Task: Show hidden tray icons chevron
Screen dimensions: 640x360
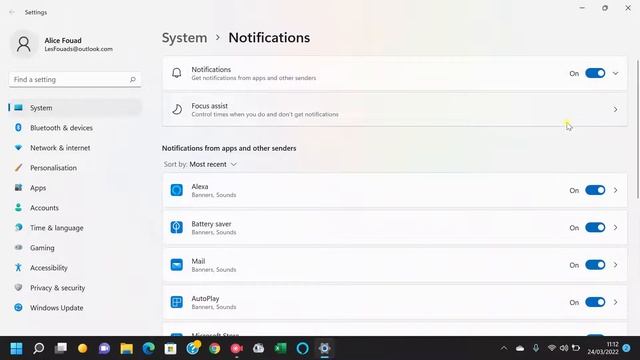Action: pyautogui.click(x=504, y=348)
